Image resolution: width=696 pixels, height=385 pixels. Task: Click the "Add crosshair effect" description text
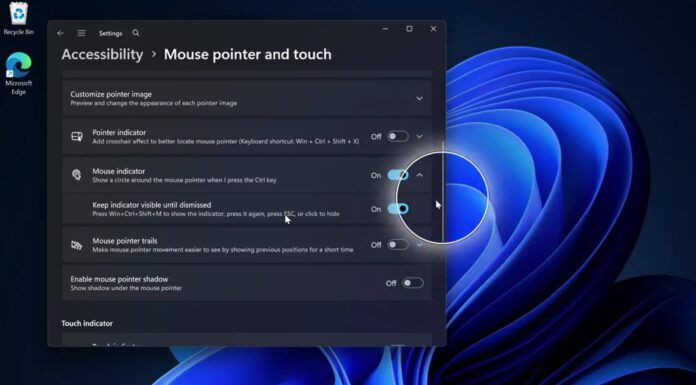point(225,142)
